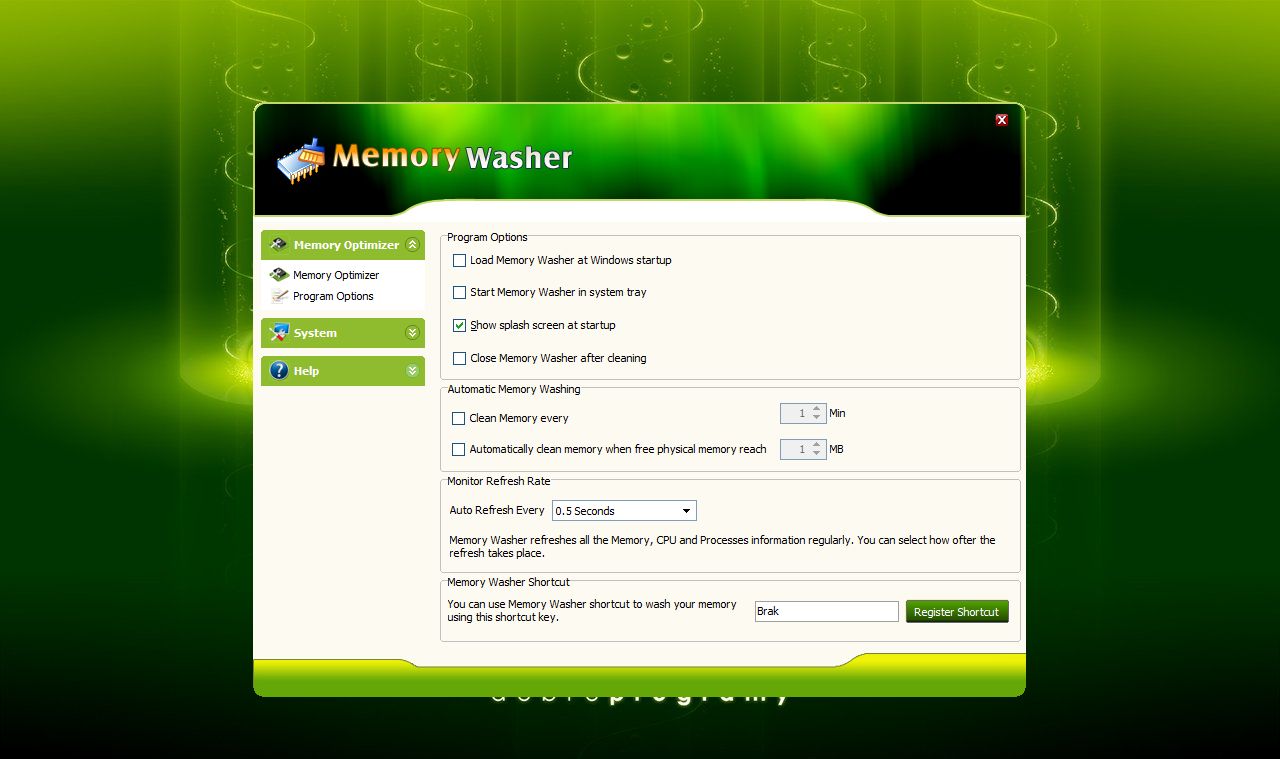
Task: Expand the Help section chevron
Action: 412,370
